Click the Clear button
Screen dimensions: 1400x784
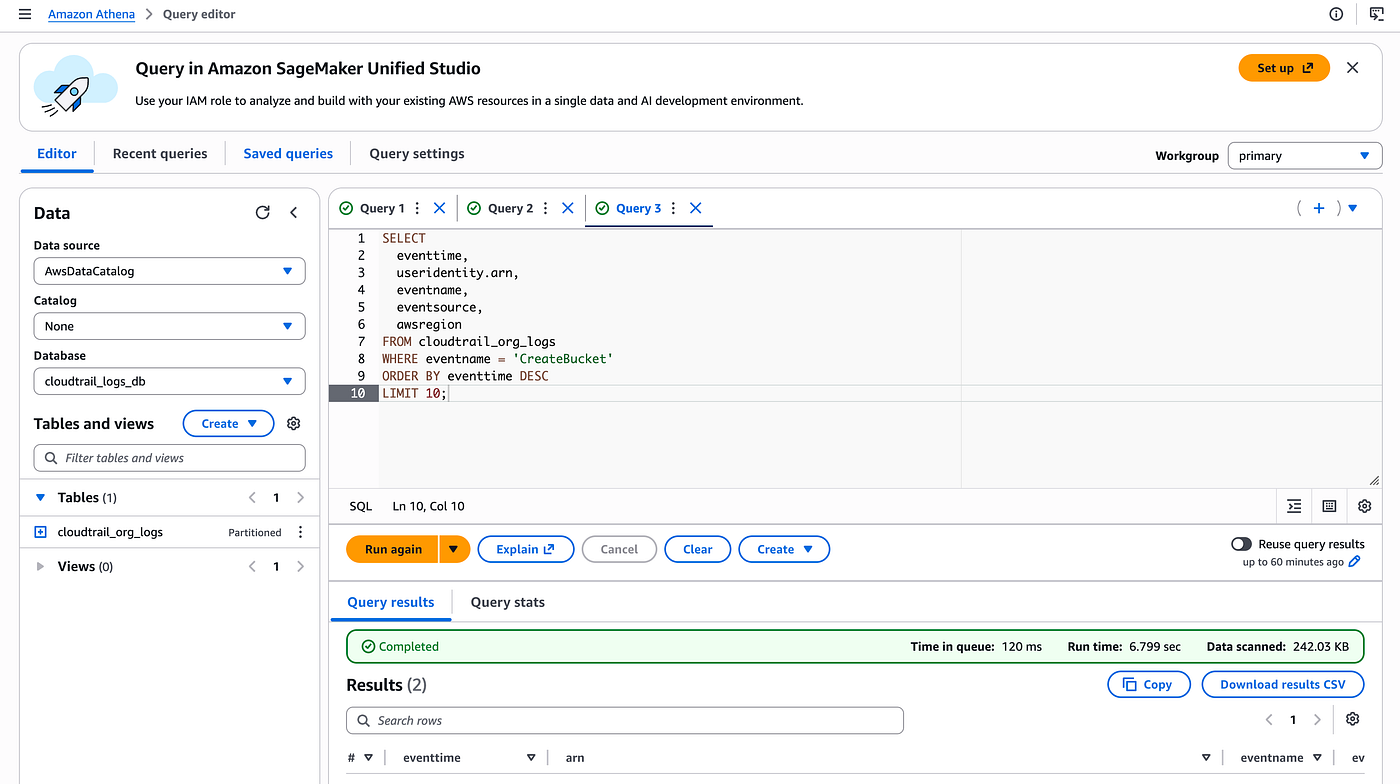[698, 549]
